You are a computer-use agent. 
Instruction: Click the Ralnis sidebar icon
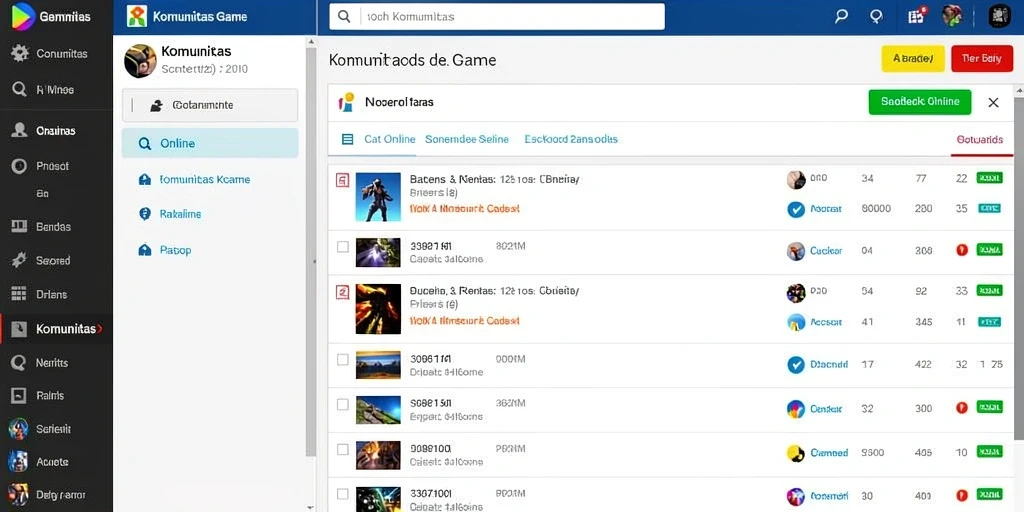point(19,395)
